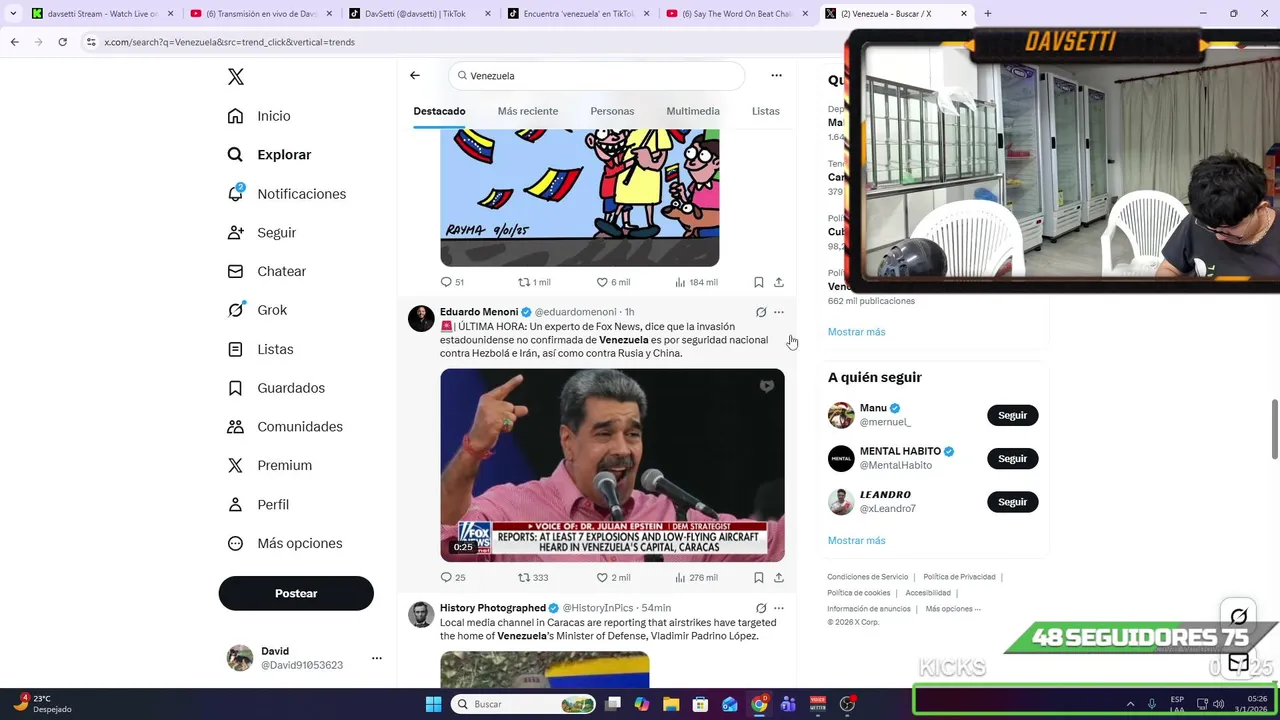Repost the cartoon post with 1 mil reposts

[534, 282]
